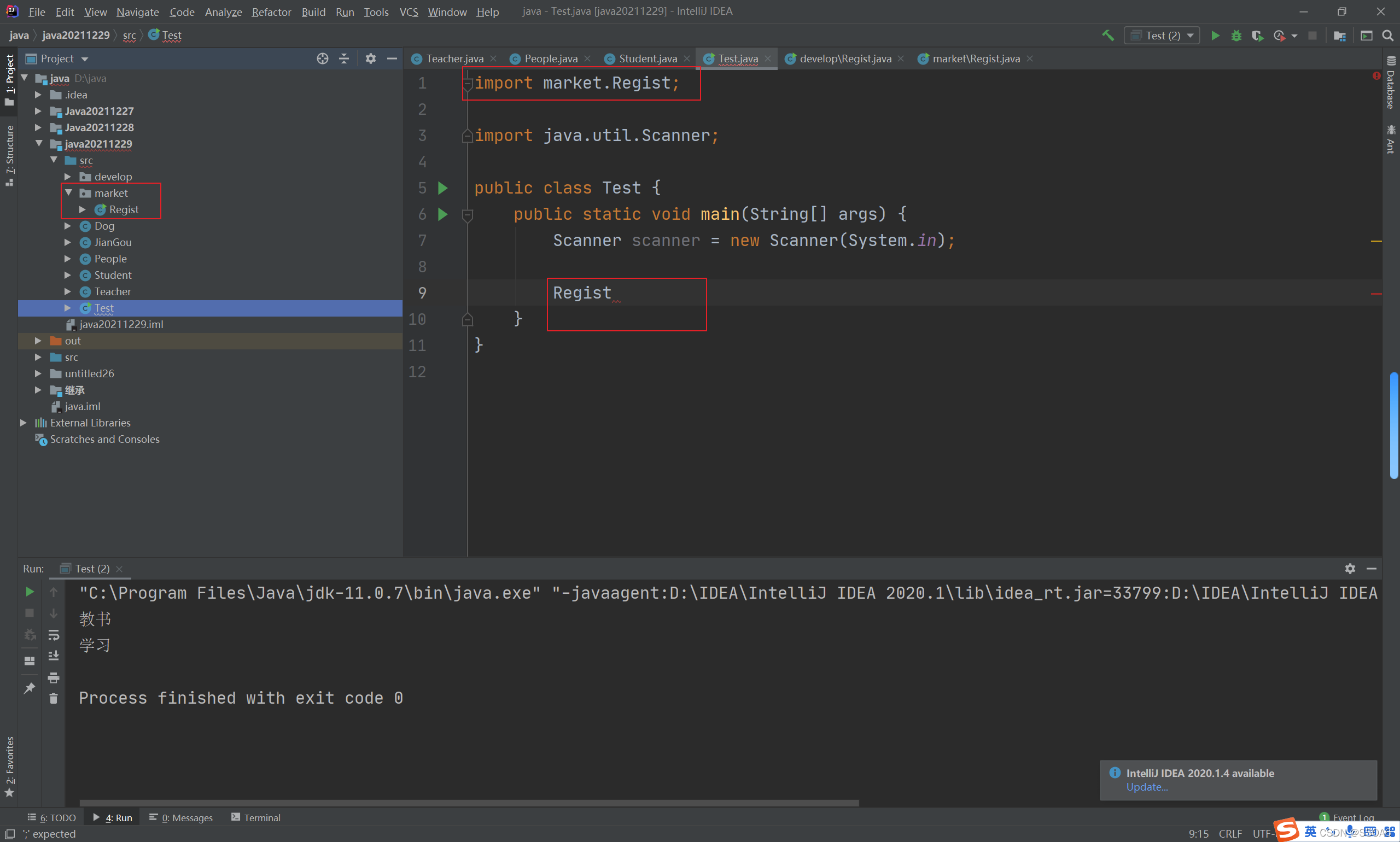Click the Run Anything icon in toolbar
Screen dimensions: 1400x842
tap(1367, 35)
